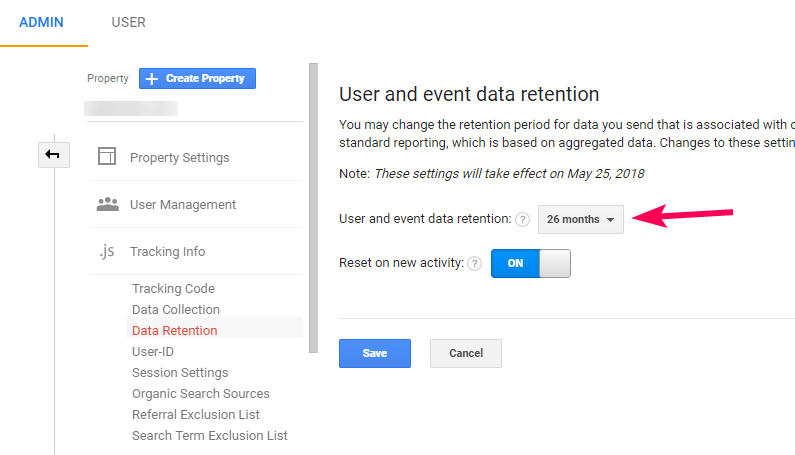
Task: Click the blue Save button
Action: tap(375, 353)
